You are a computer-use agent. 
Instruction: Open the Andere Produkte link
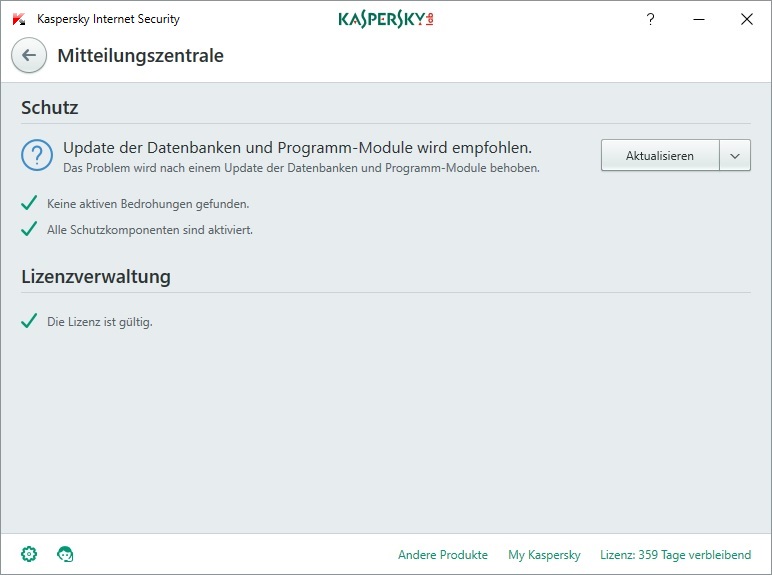coord(443,555)
